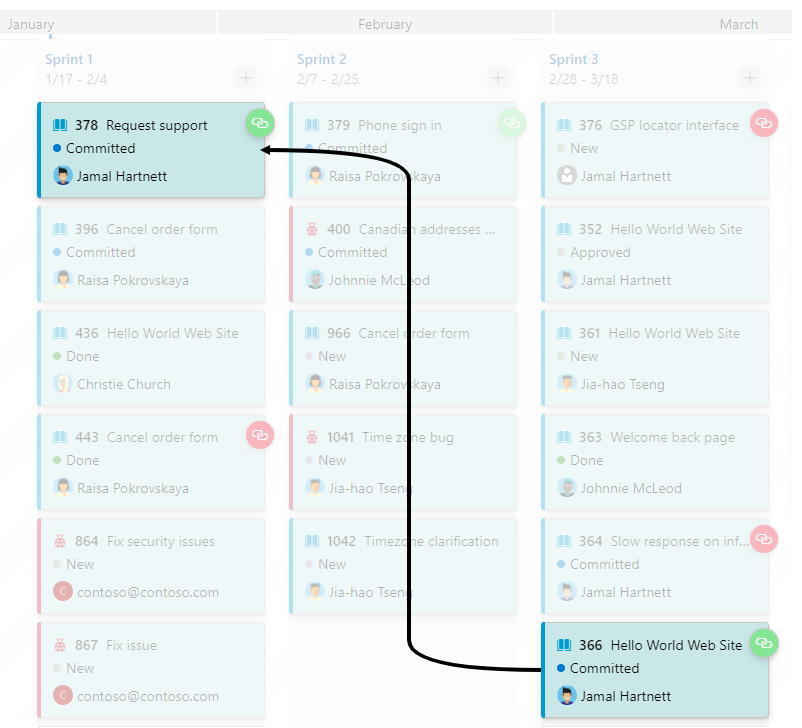
Task: Click the red dependency link icon on card 364
Action: 764,539
